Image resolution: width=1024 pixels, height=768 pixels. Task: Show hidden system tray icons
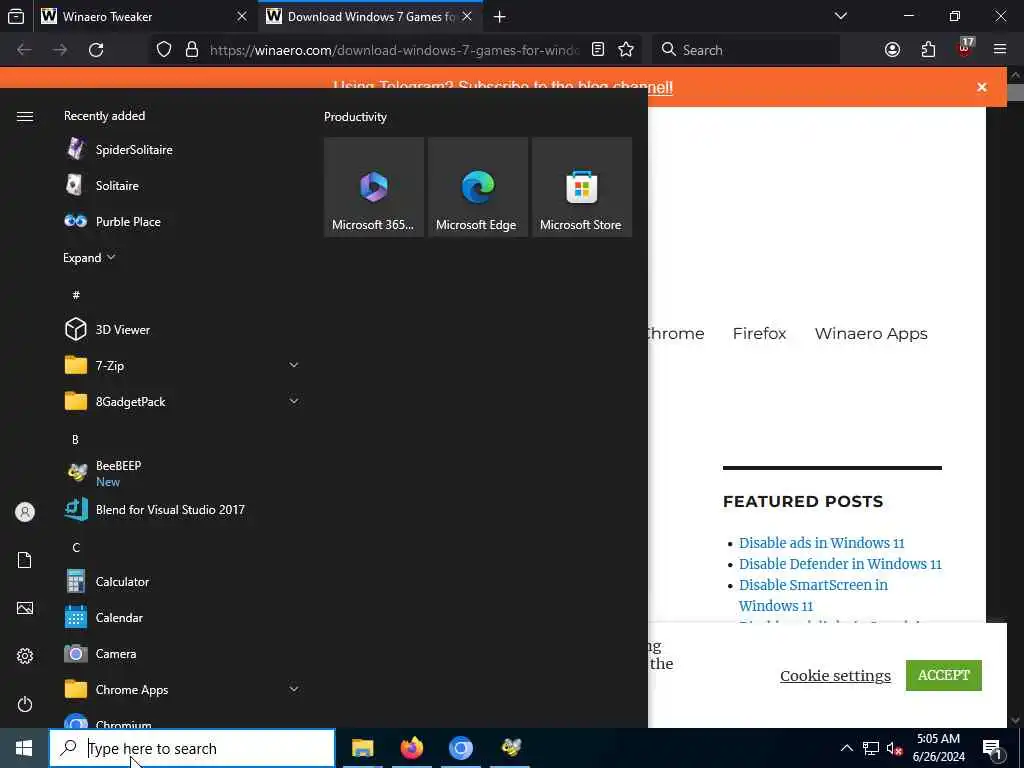tap(846, 748)
